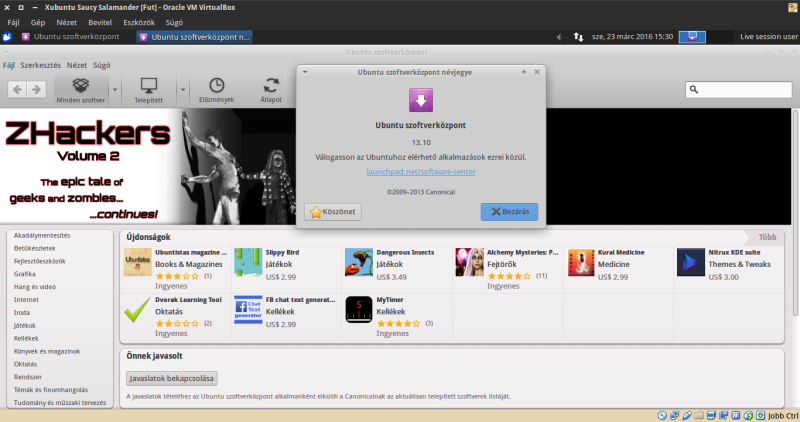The width and height of the screenshot is (800, 422).
Task: Open the Telepített installed software view
Action: point(148,90)
